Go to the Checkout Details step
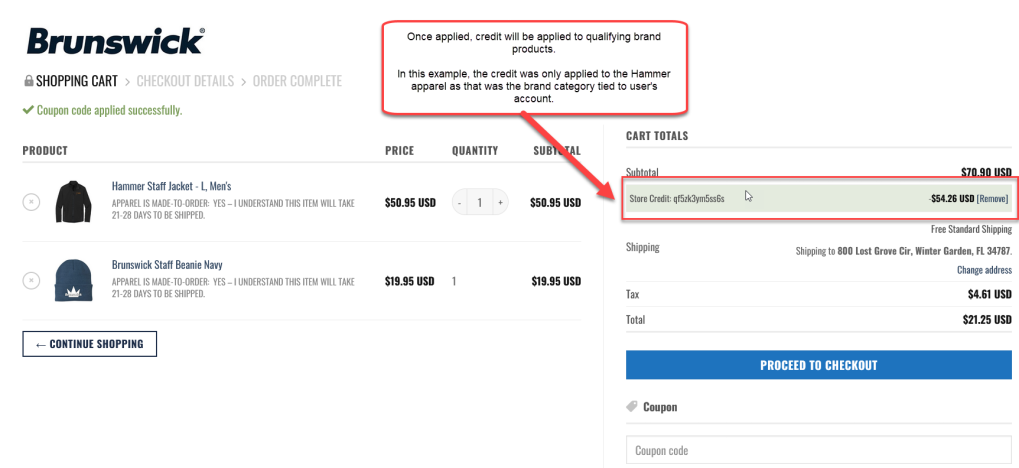 point(185,81)
